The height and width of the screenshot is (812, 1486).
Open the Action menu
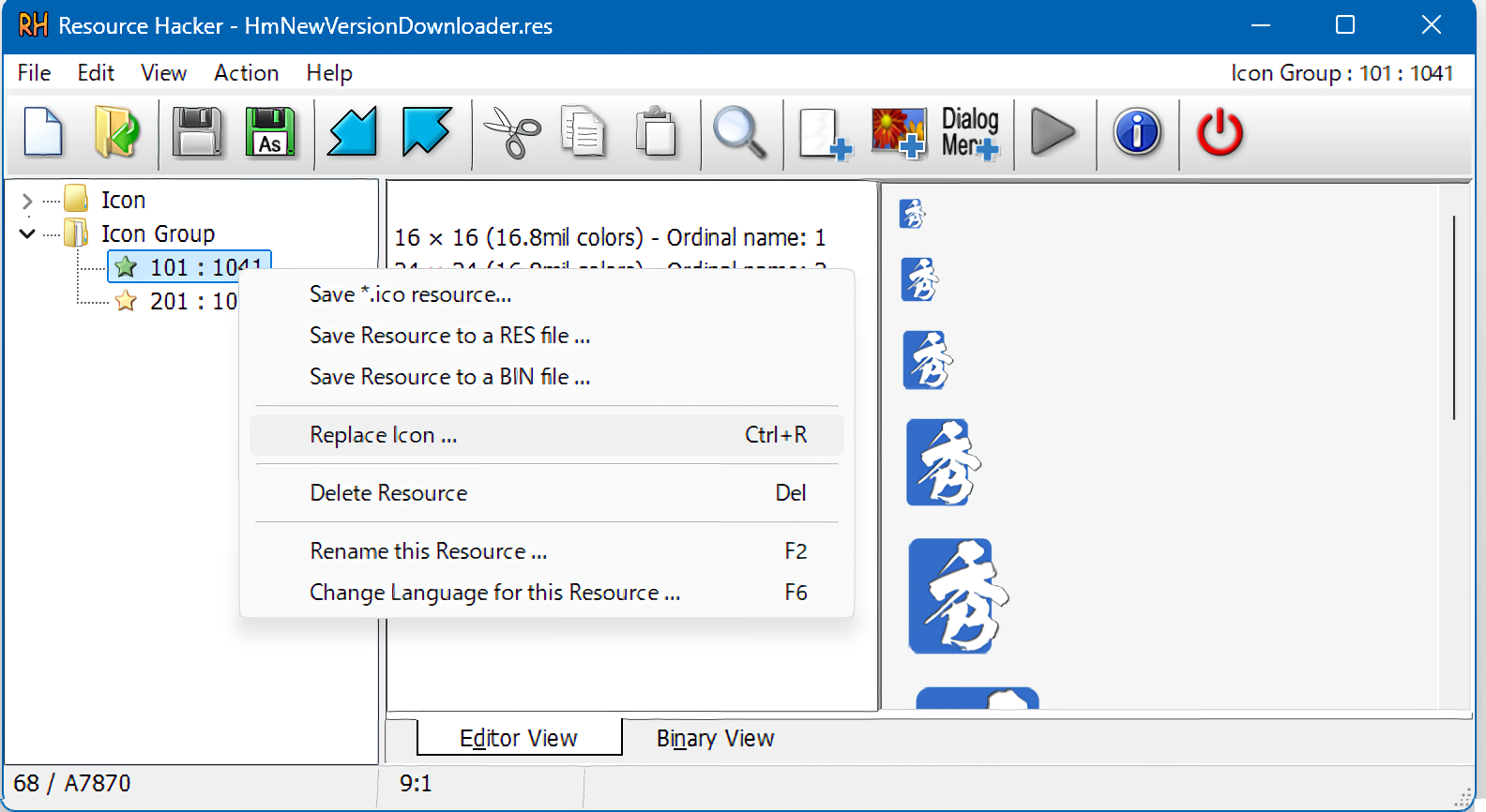coord(246,73)
